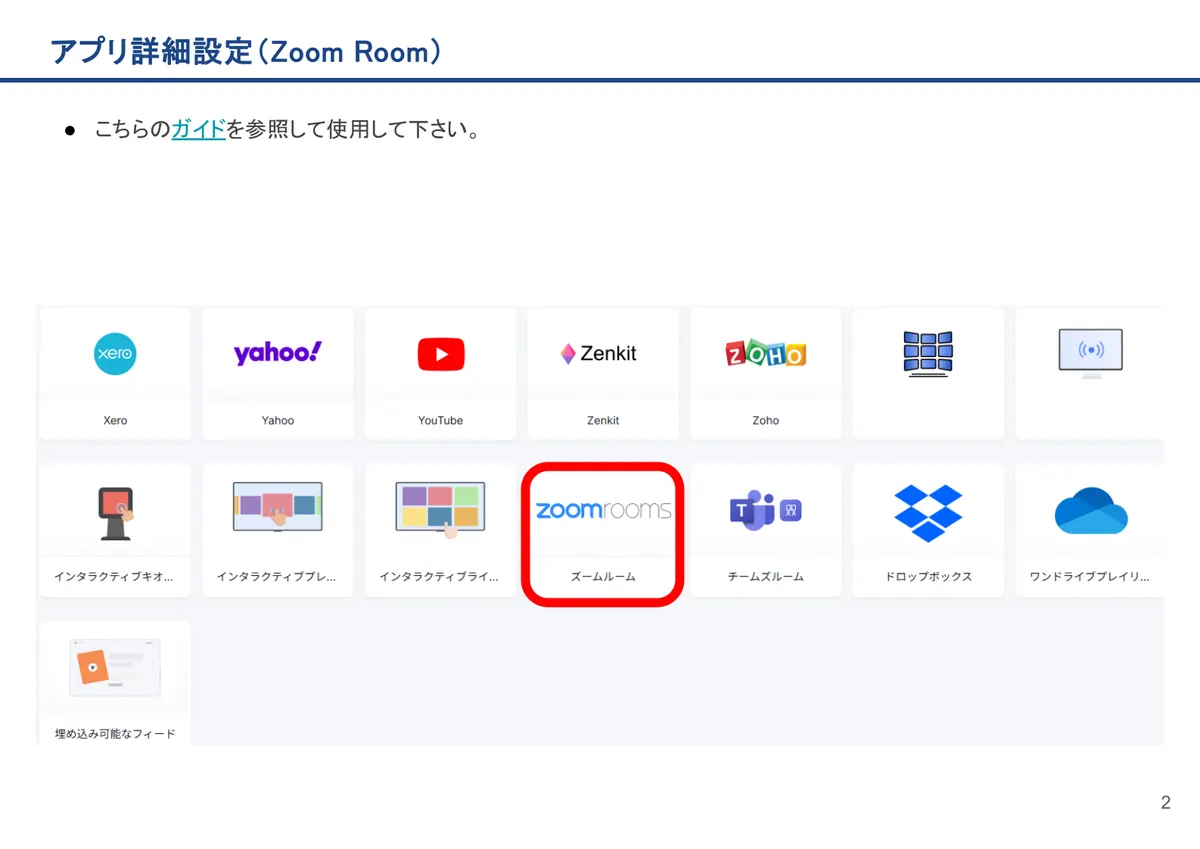Click the チームズルーム label
Viewport: 1200px width, 849px height.
766,577
